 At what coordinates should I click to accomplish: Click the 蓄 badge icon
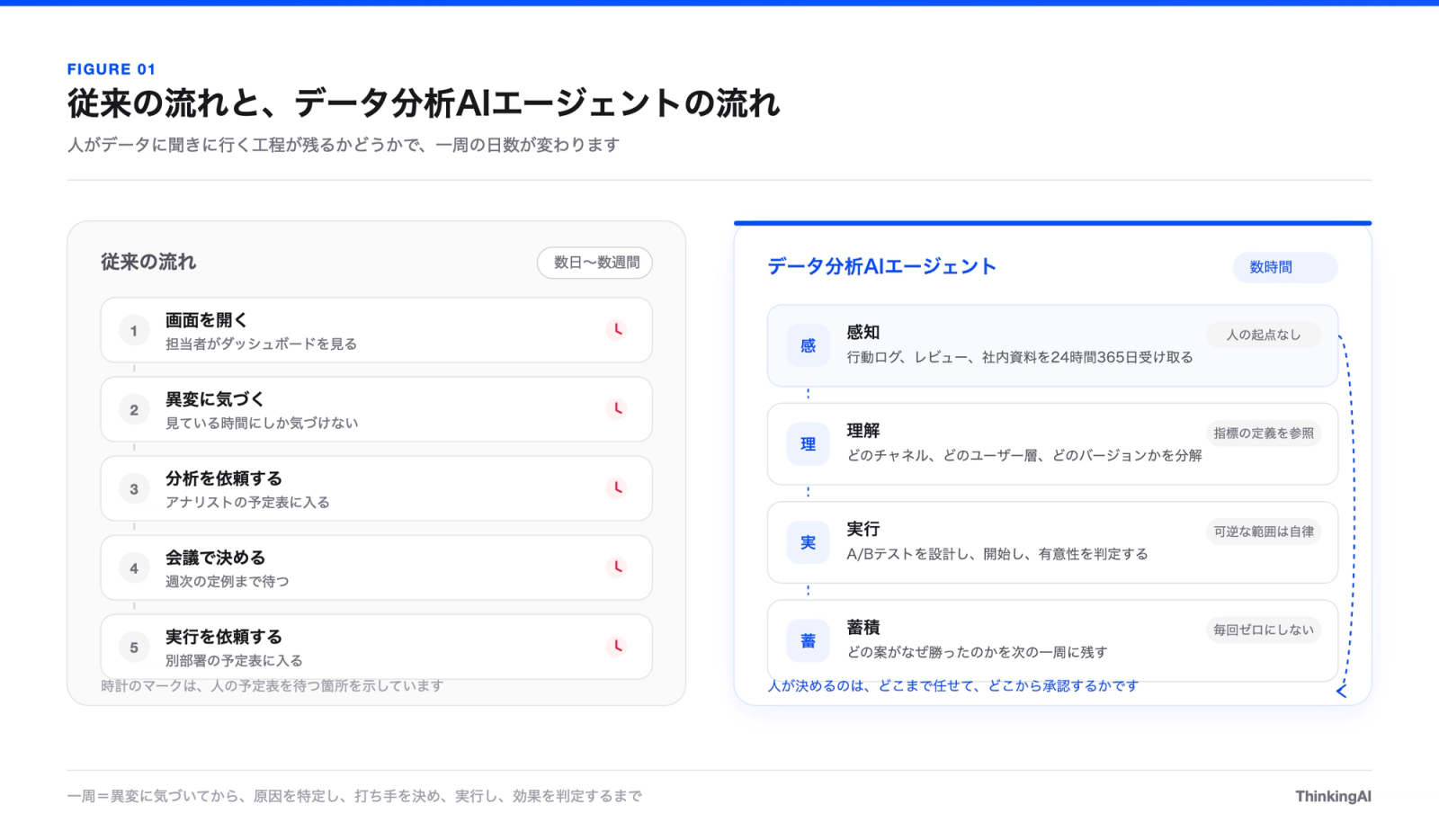808,641
